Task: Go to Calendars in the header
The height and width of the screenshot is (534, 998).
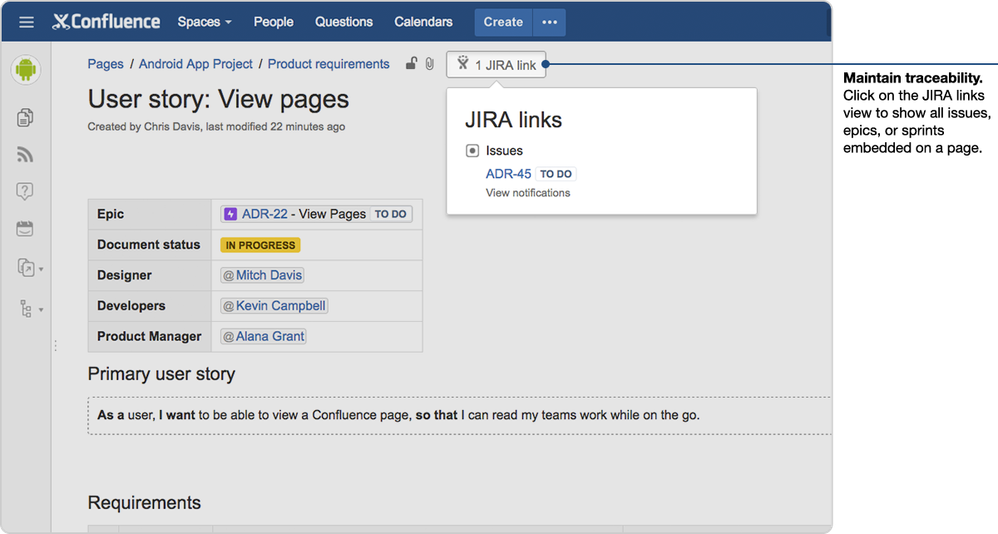Action: click(x=423, y=22)
